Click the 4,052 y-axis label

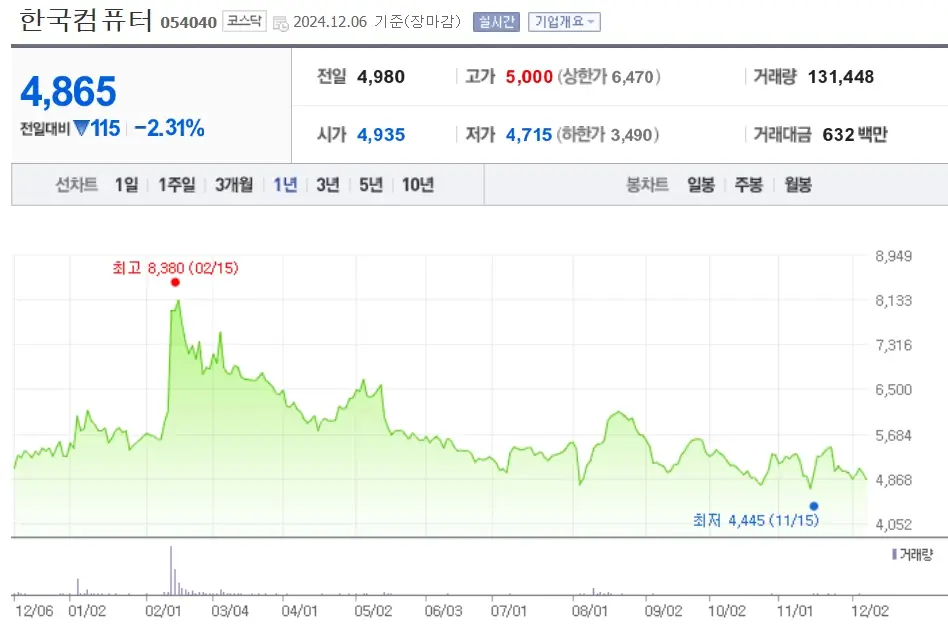(x=894, y=525)
